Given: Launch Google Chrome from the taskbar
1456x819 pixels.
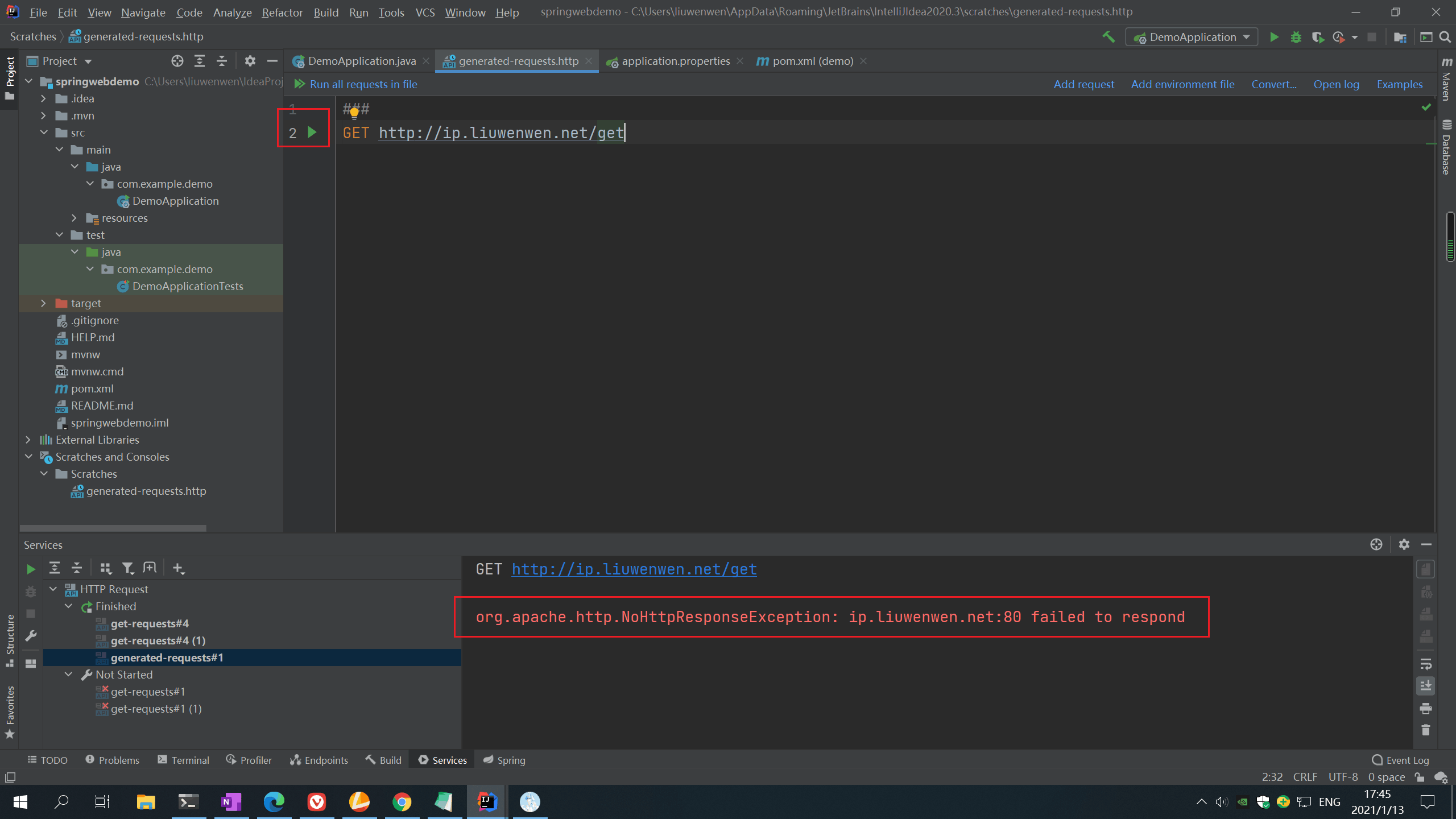Looking at the screenshot, I should pos(402,802).
